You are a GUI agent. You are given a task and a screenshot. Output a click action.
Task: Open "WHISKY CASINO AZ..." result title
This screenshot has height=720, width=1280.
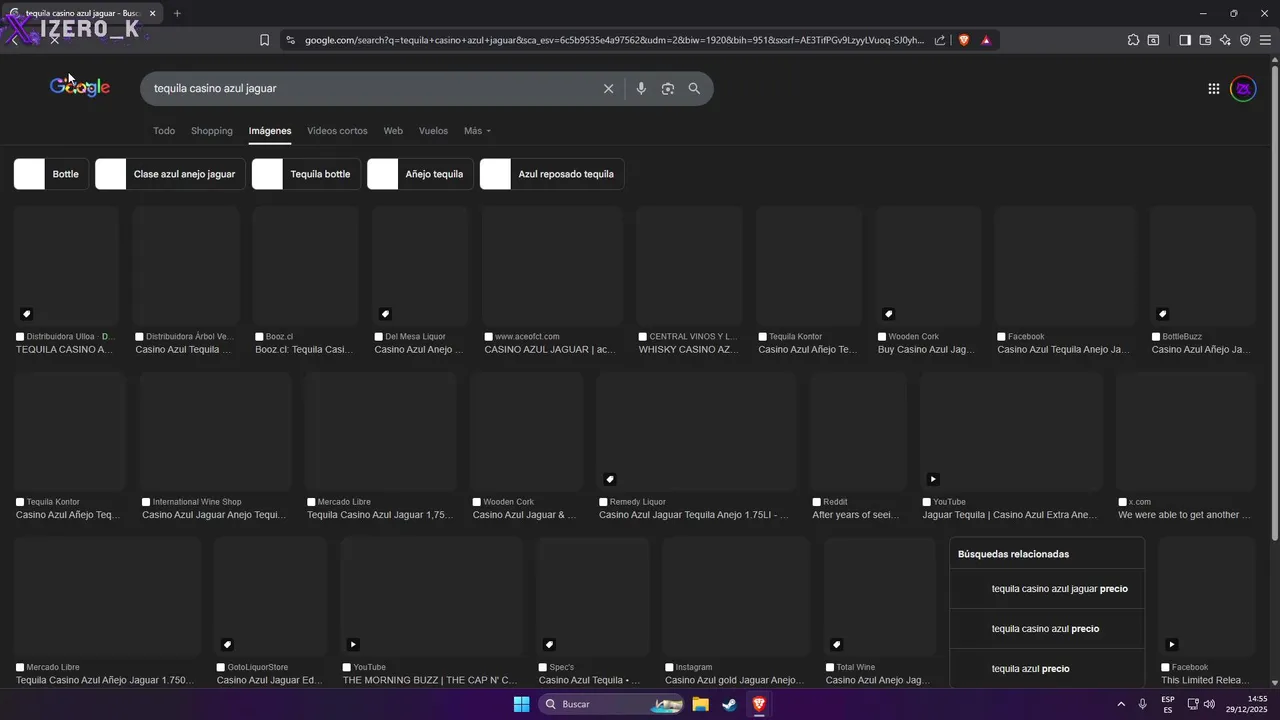[x=688, y=350]
